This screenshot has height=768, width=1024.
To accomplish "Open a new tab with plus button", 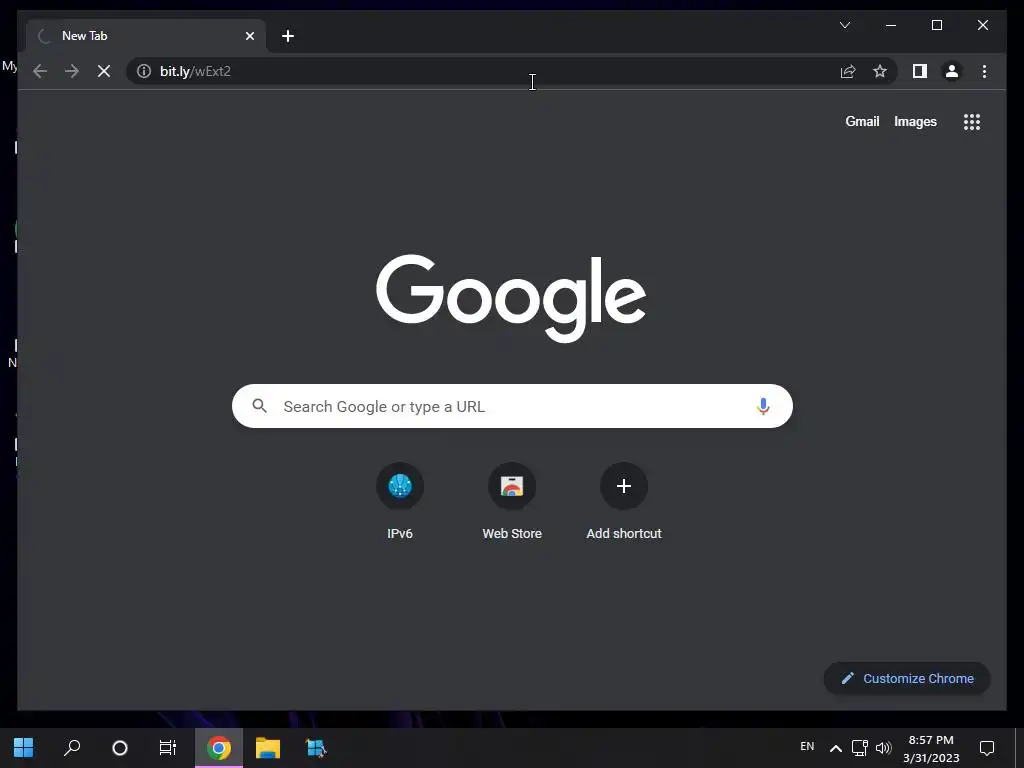I will pyautogui.click(x=288, y=36).
